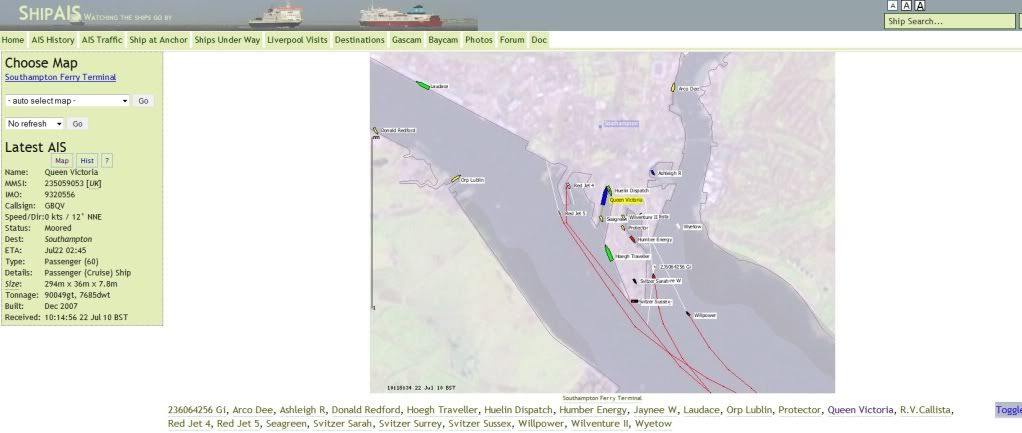Open the AIS Traffic menu

point(102,40)
